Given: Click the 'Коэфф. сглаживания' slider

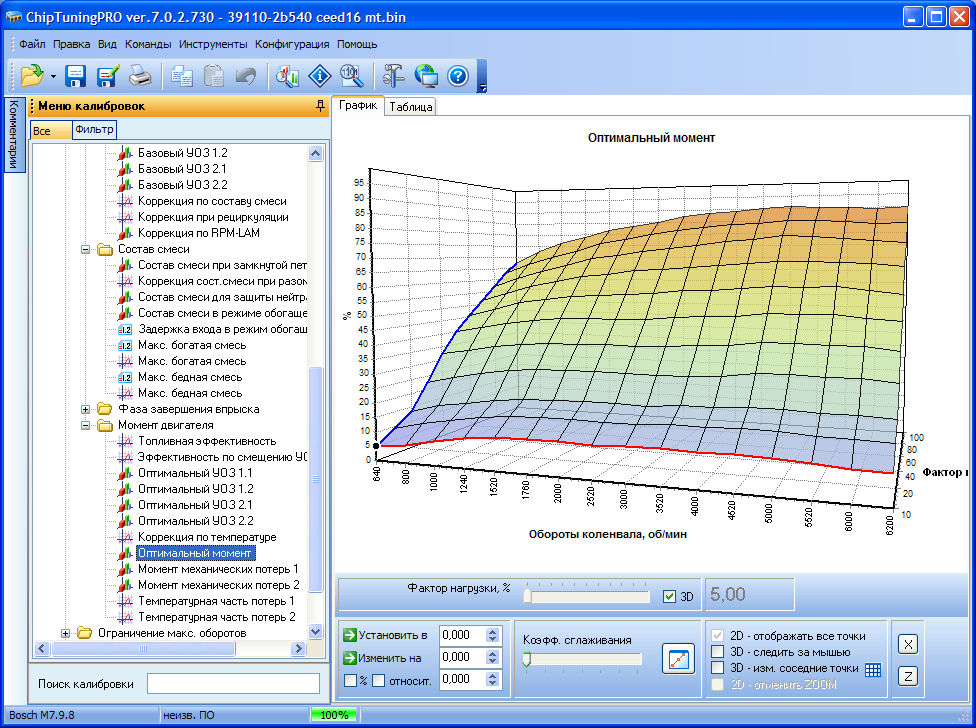Looking at the screenshot, I should (x=582, y=659).
